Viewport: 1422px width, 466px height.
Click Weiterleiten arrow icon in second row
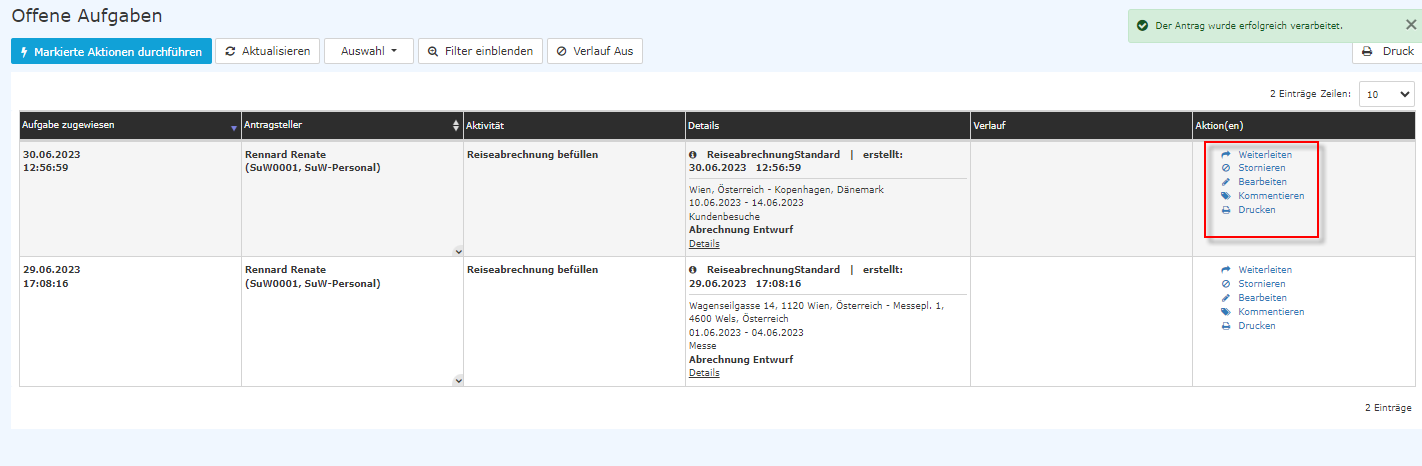pos(1226,270)
